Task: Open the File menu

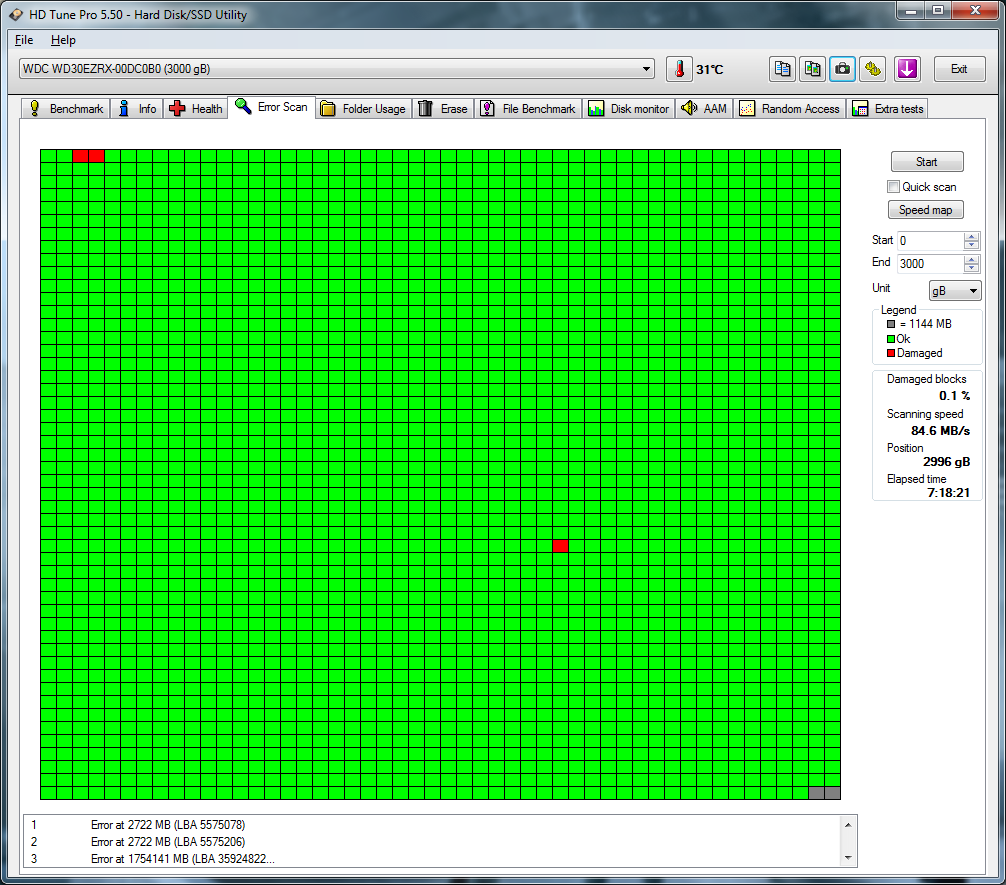Action: pos(24,40)
